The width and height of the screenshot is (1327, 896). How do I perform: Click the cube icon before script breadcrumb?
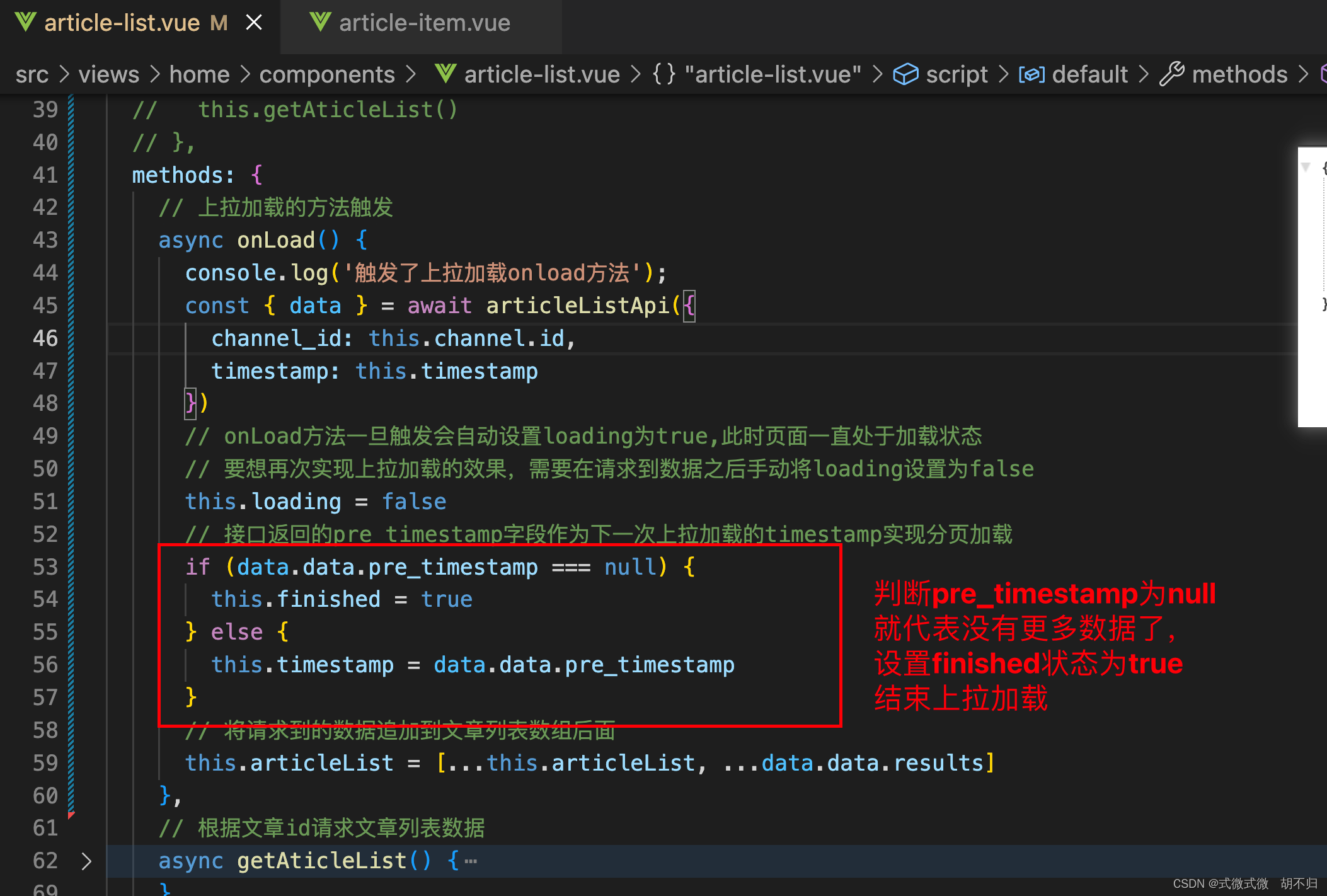905,74
